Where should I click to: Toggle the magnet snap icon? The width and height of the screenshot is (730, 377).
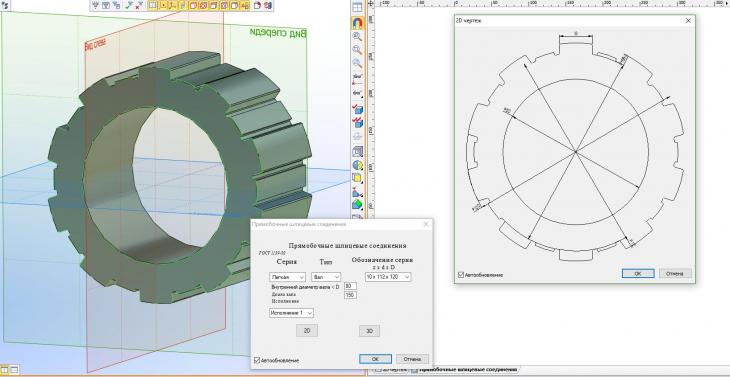[x=357, y=22]
